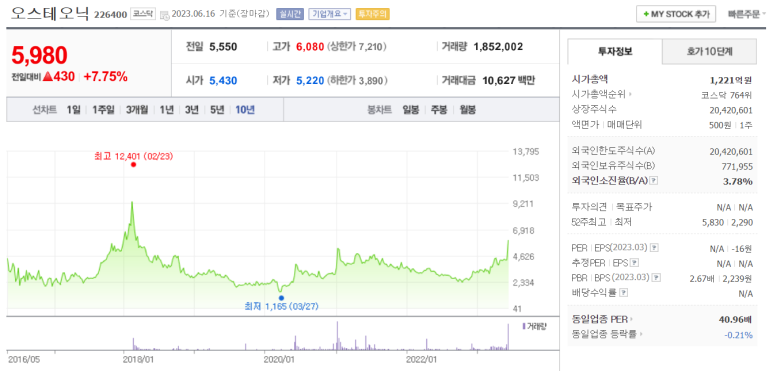Click the stock name 오스테오닉
This screenshot has width=773, height=371.
(49, 13)
